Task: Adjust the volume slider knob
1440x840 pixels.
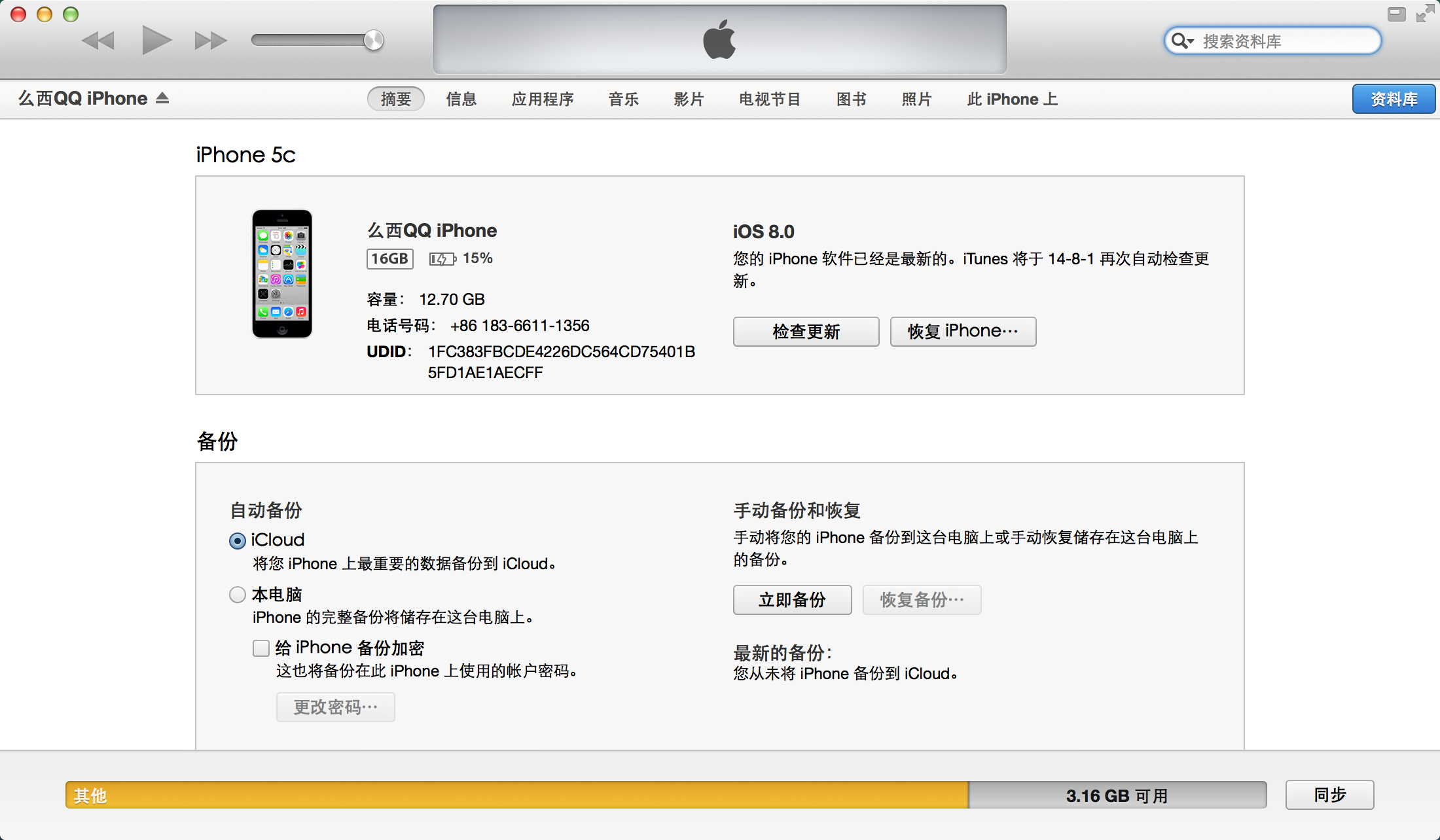Action: coord(373,40)
